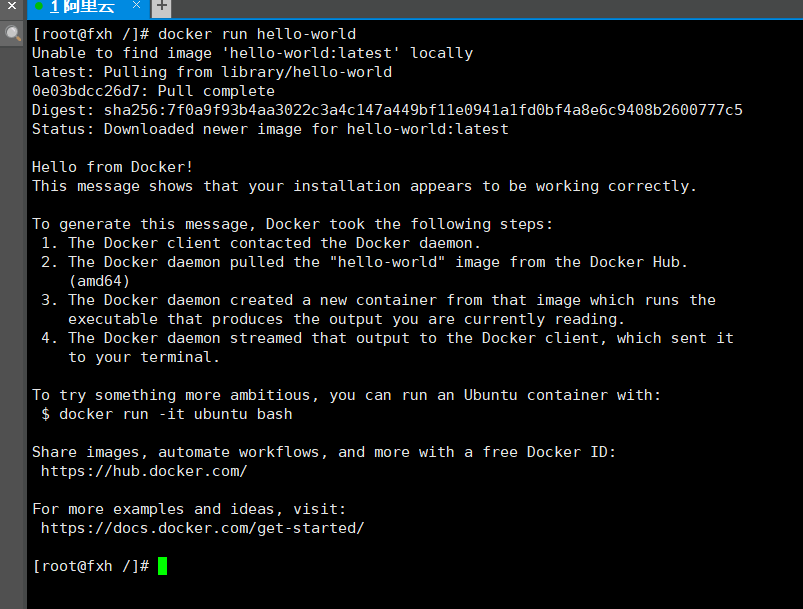This screenshot has height=609, width=803.
Task: Open the search magnifier icon
Action: click(x=12, y=34)
